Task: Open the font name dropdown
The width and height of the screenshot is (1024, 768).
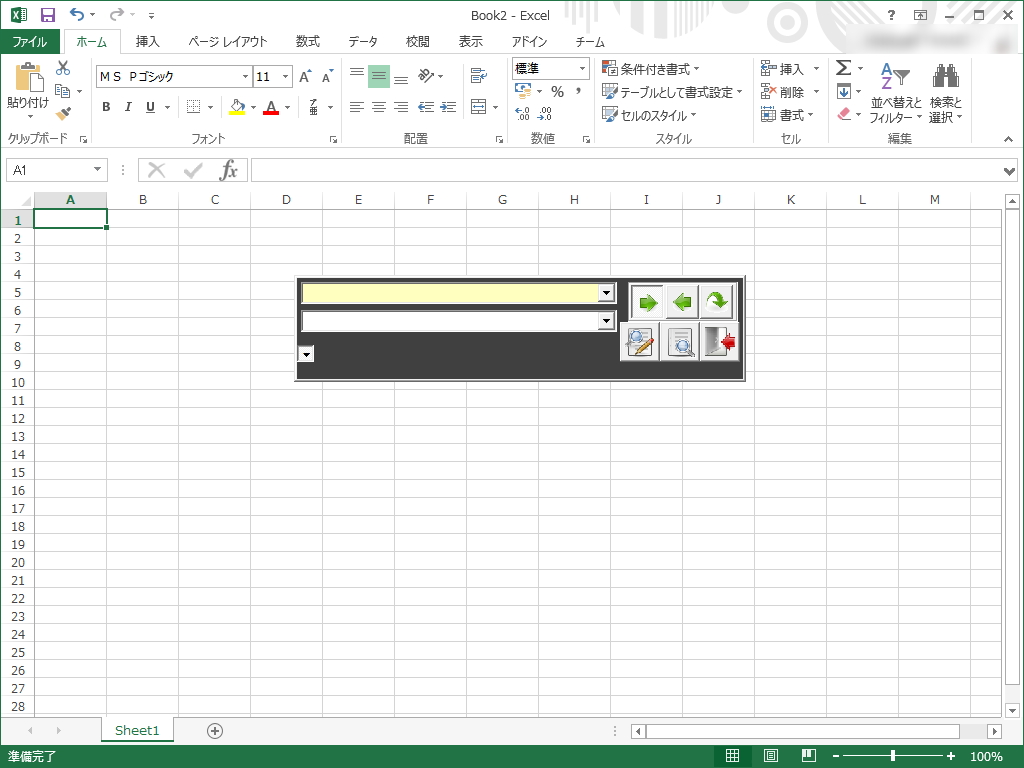Action: click(246, 76)
